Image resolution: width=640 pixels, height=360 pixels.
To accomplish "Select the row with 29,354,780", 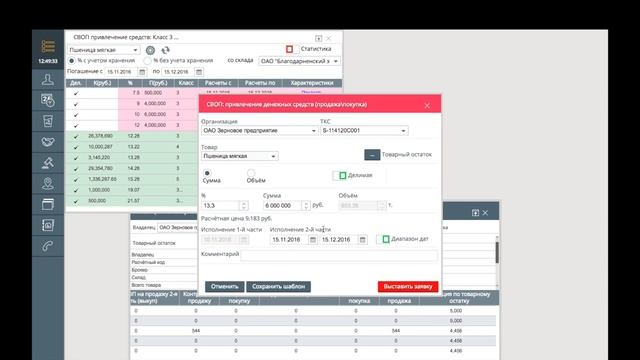I will coord(132,168).
